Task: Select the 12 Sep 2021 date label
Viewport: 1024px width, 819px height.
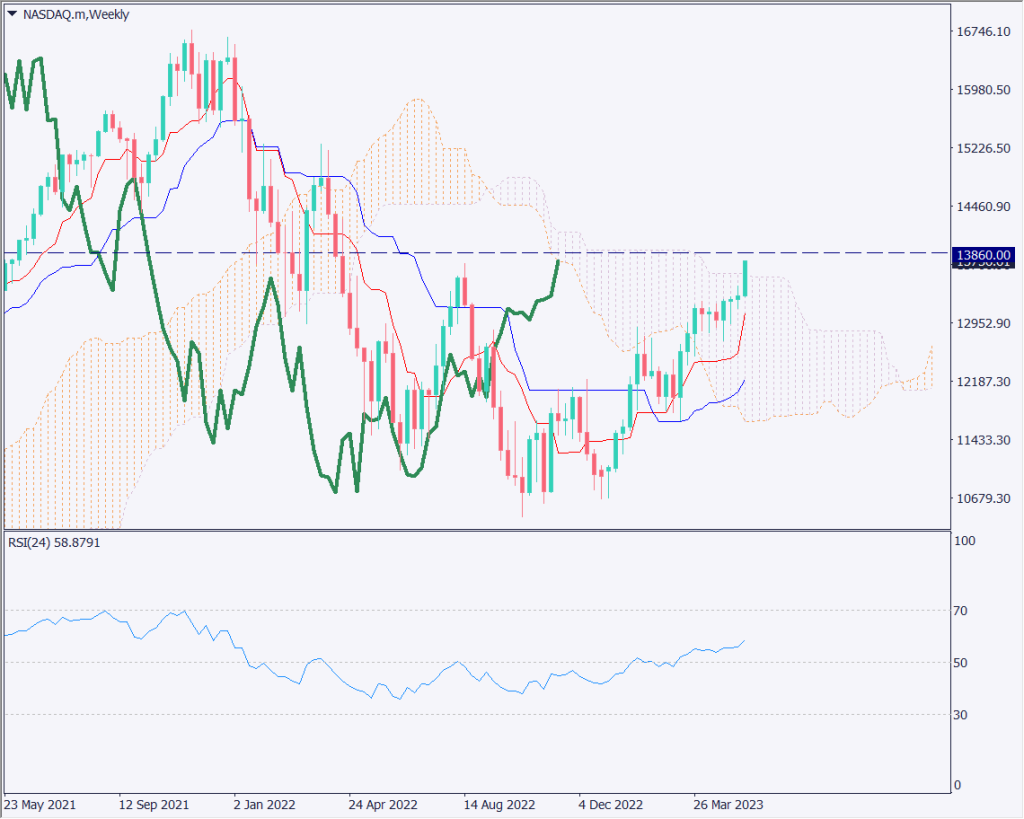Action: point(154,804)
